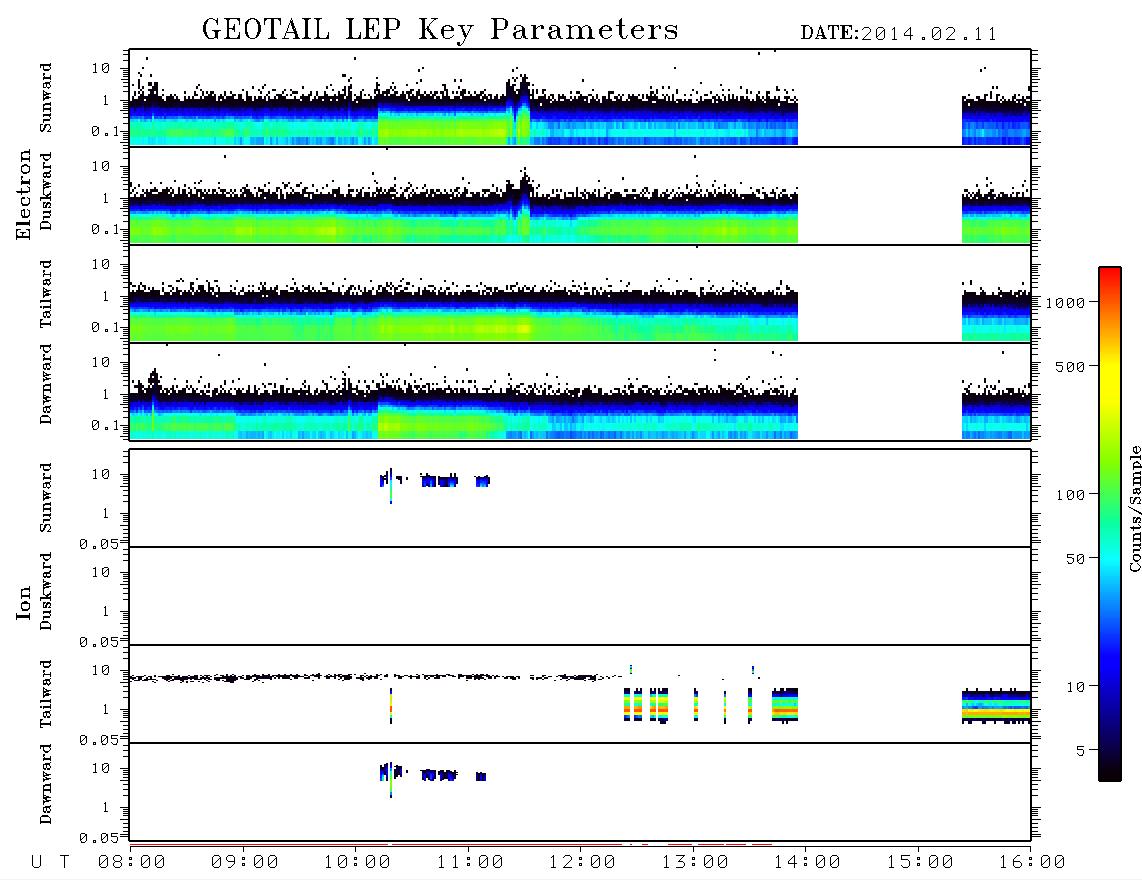The height and width of the screenshot is (880, 1142).
Task: Click the 10:00 time tick label
Action: 358,863
